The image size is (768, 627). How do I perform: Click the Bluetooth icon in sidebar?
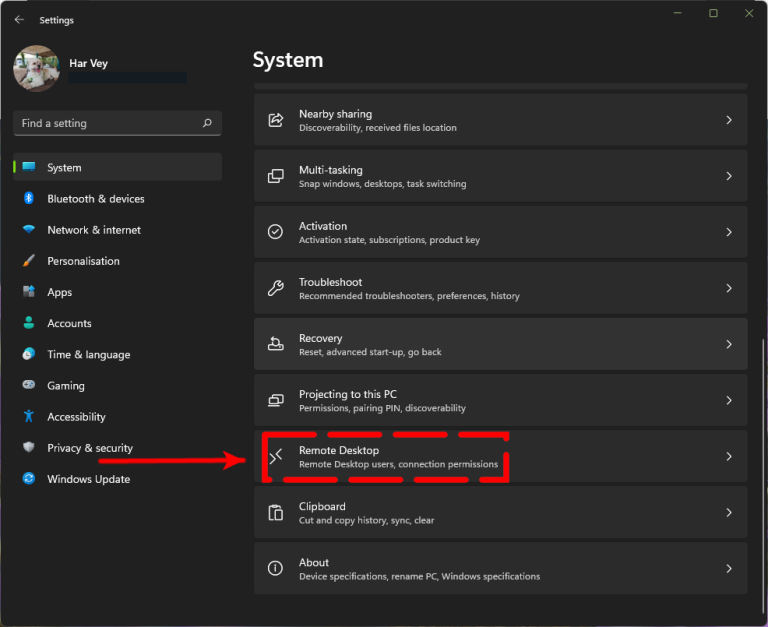pos(28,198)
